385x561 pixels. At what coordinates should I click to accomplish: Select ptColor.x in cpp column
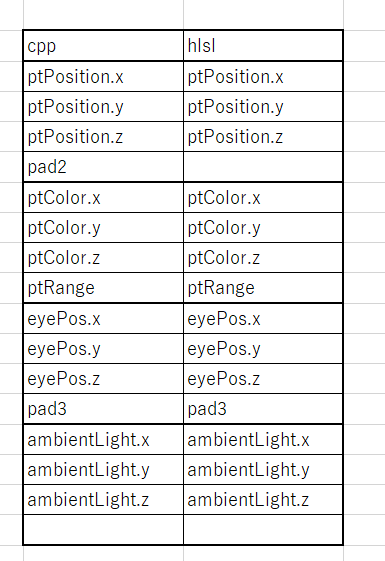point(103,197)
